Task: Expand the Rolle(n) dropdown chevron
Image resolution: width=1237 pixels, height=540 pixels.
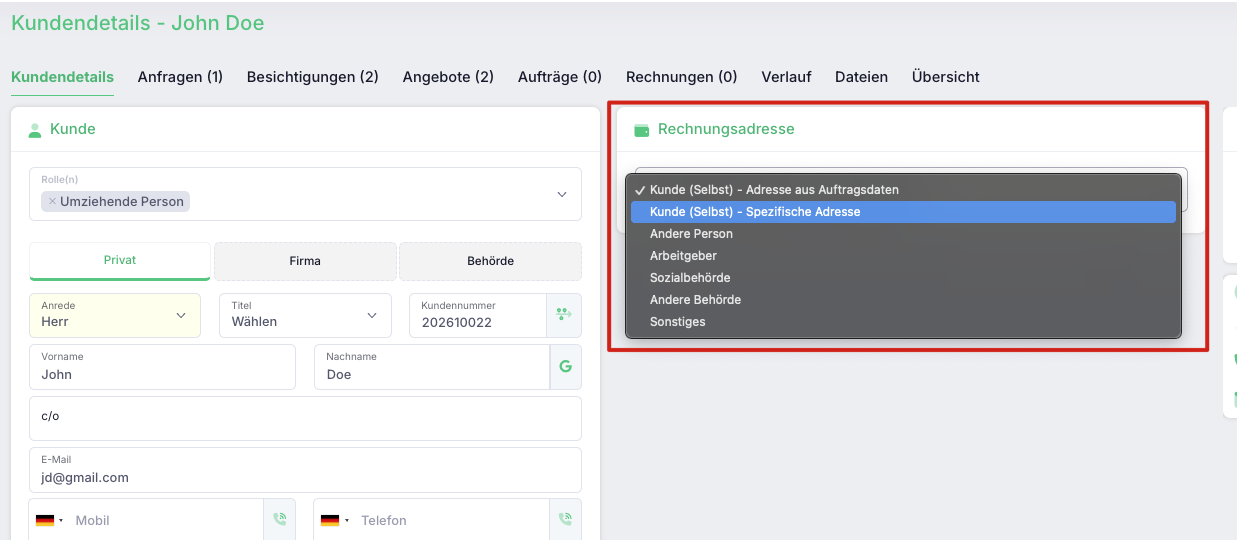Action: 562,194
